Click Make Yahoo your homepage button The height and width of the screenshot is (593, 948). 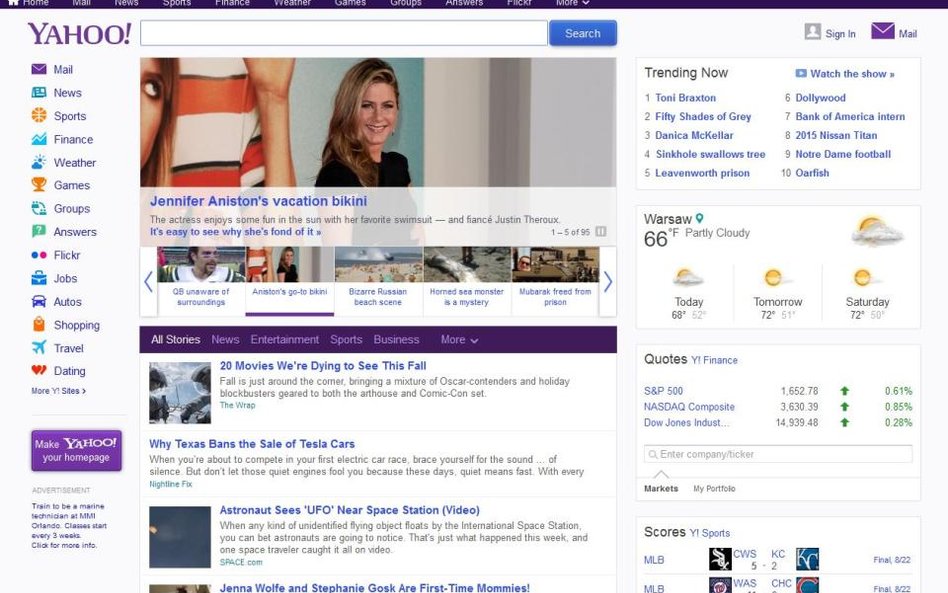click(x=76, y=450)
